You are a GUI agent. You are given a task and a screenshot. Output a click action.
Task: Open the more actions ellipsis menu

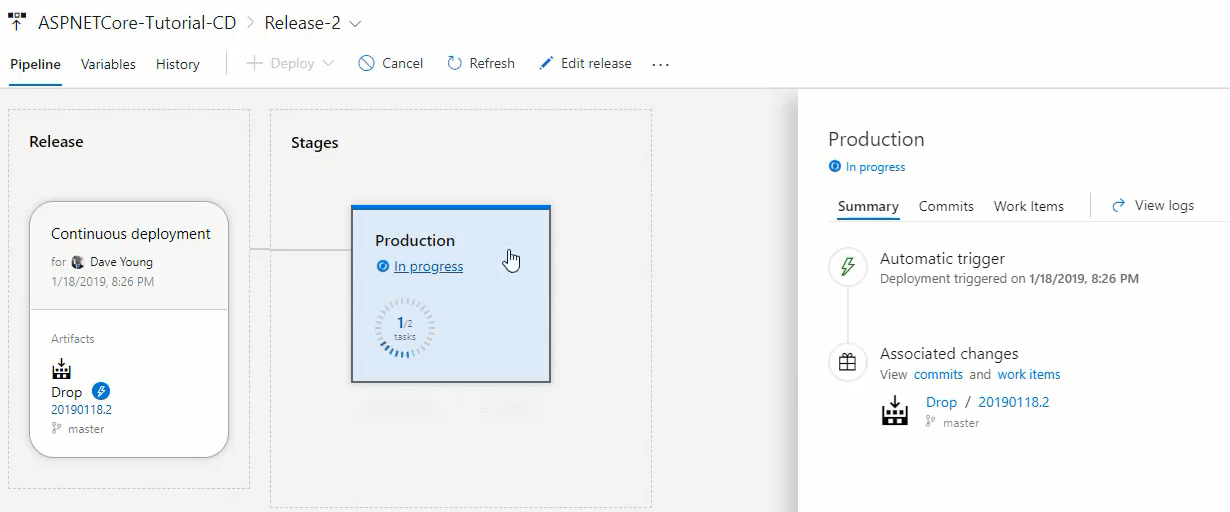[660, 64]
